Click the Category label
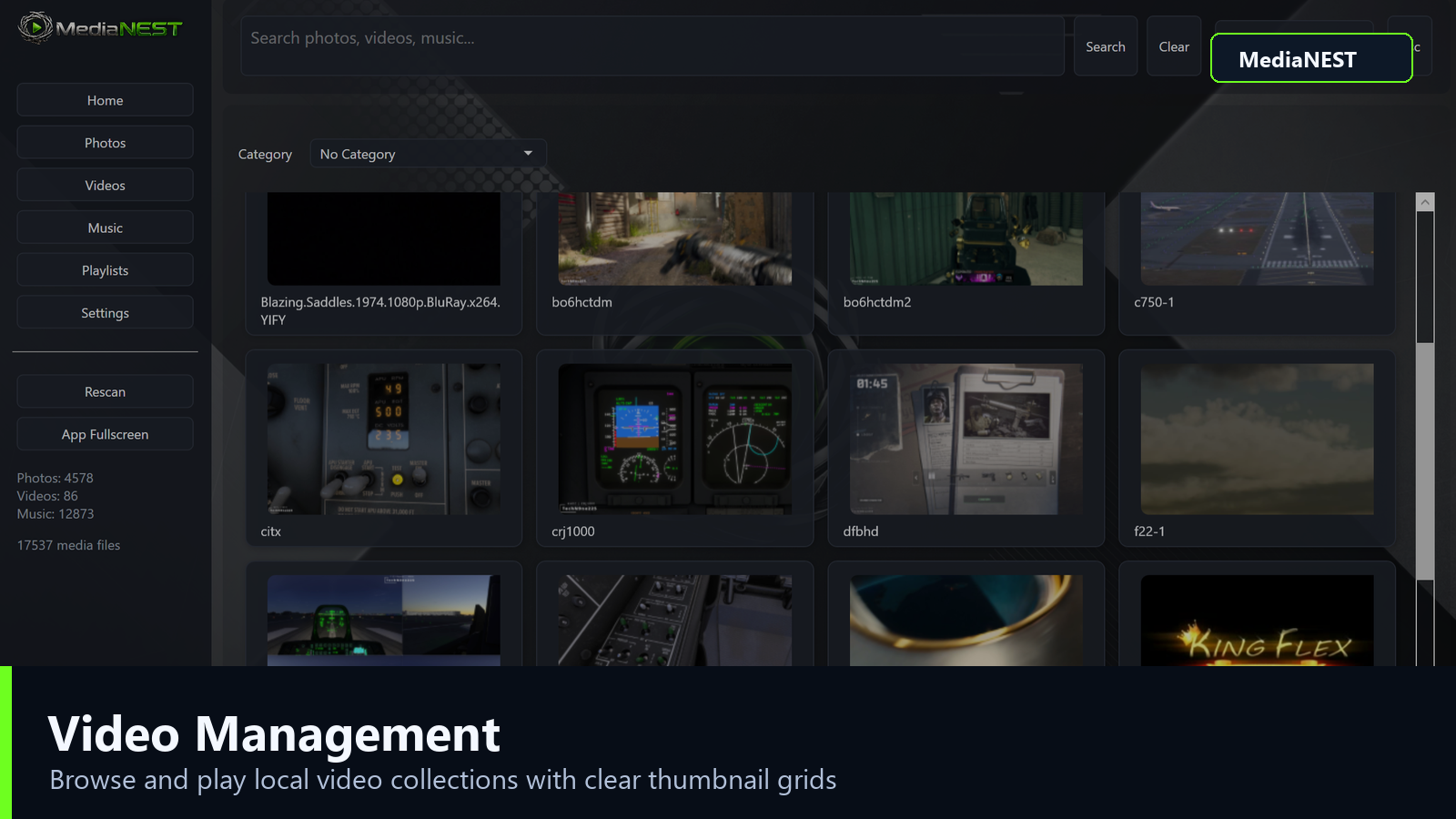The height and width of the screenshot is (819, 1456). click(x=265, y=155)
